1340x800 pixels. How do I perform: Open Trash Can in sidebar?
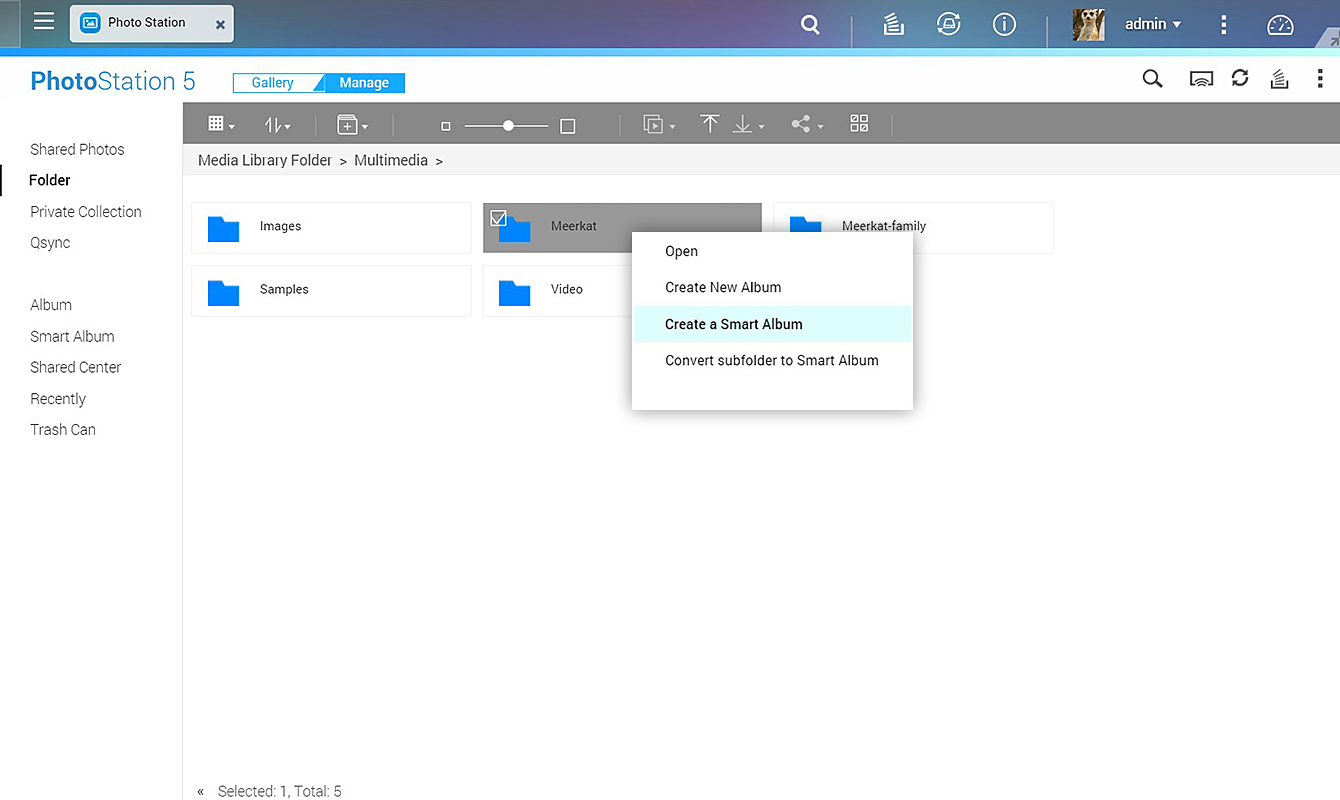(63, 429)
